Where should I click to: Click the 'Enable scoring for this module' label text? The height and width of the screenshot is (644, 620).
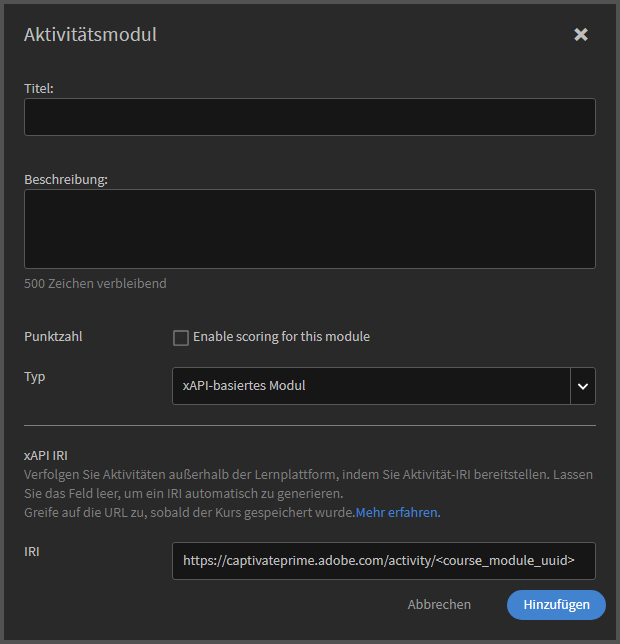click(281, 337)
